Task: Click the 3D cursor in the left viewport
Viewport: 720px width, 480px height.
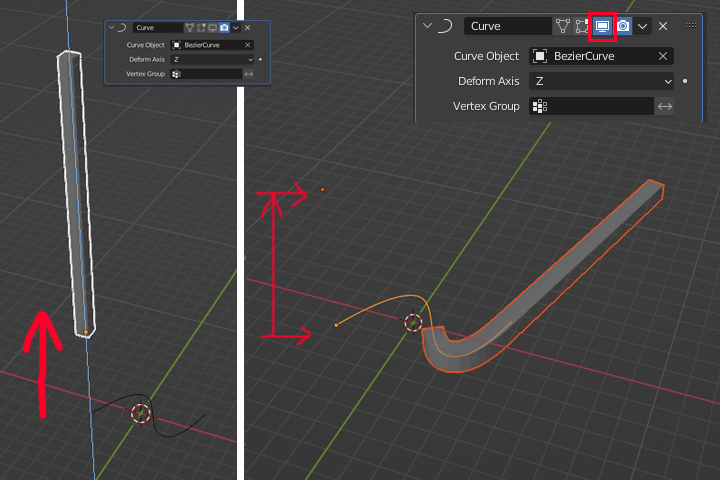Action: tap(141, 413)
